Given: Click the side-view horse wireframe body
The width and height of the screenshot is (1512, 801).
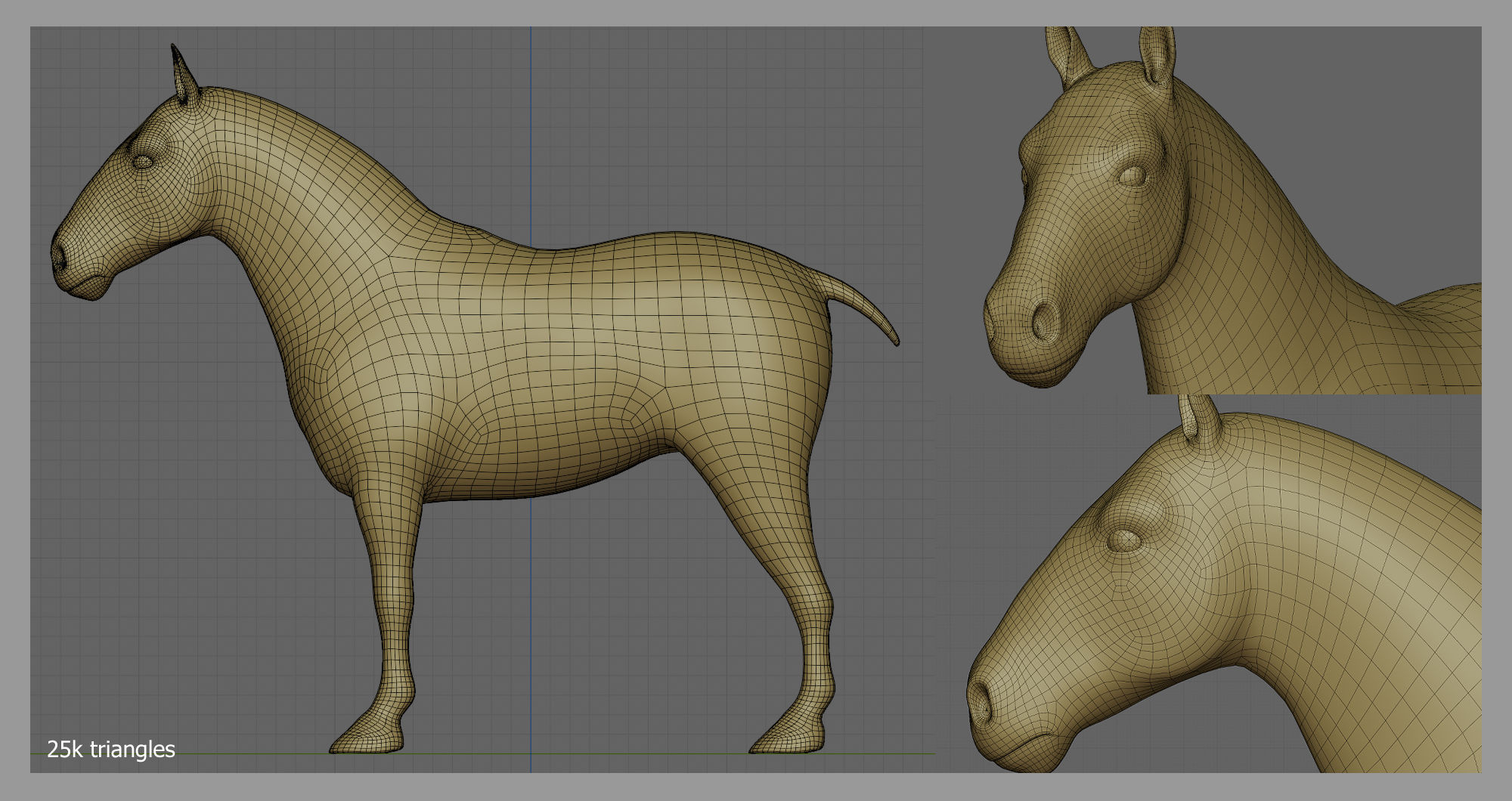Looking at the screenshot, I should [475, 399].
